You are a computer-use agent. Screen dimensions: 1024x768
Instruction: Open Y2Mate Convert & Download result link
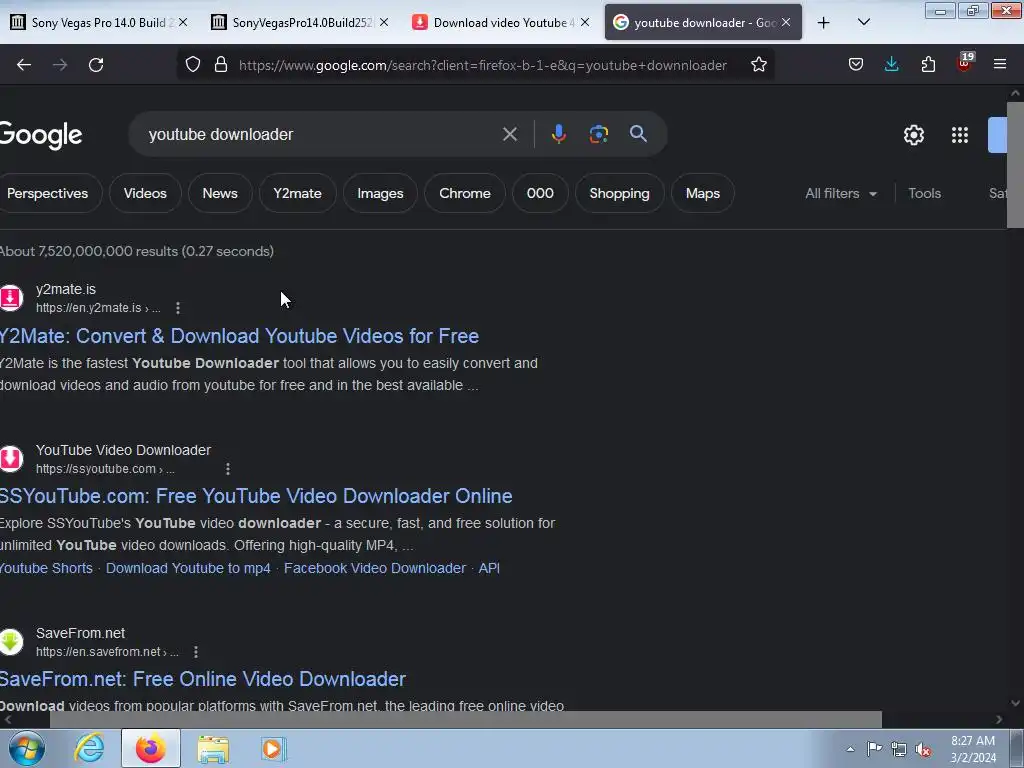tap(239, 336)
